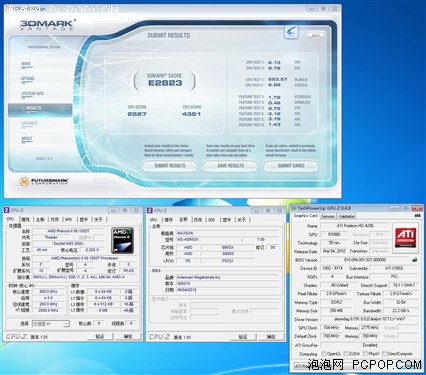Click the title icon of CPU-Z processor window
426x375 pixels.
(7, 210)
